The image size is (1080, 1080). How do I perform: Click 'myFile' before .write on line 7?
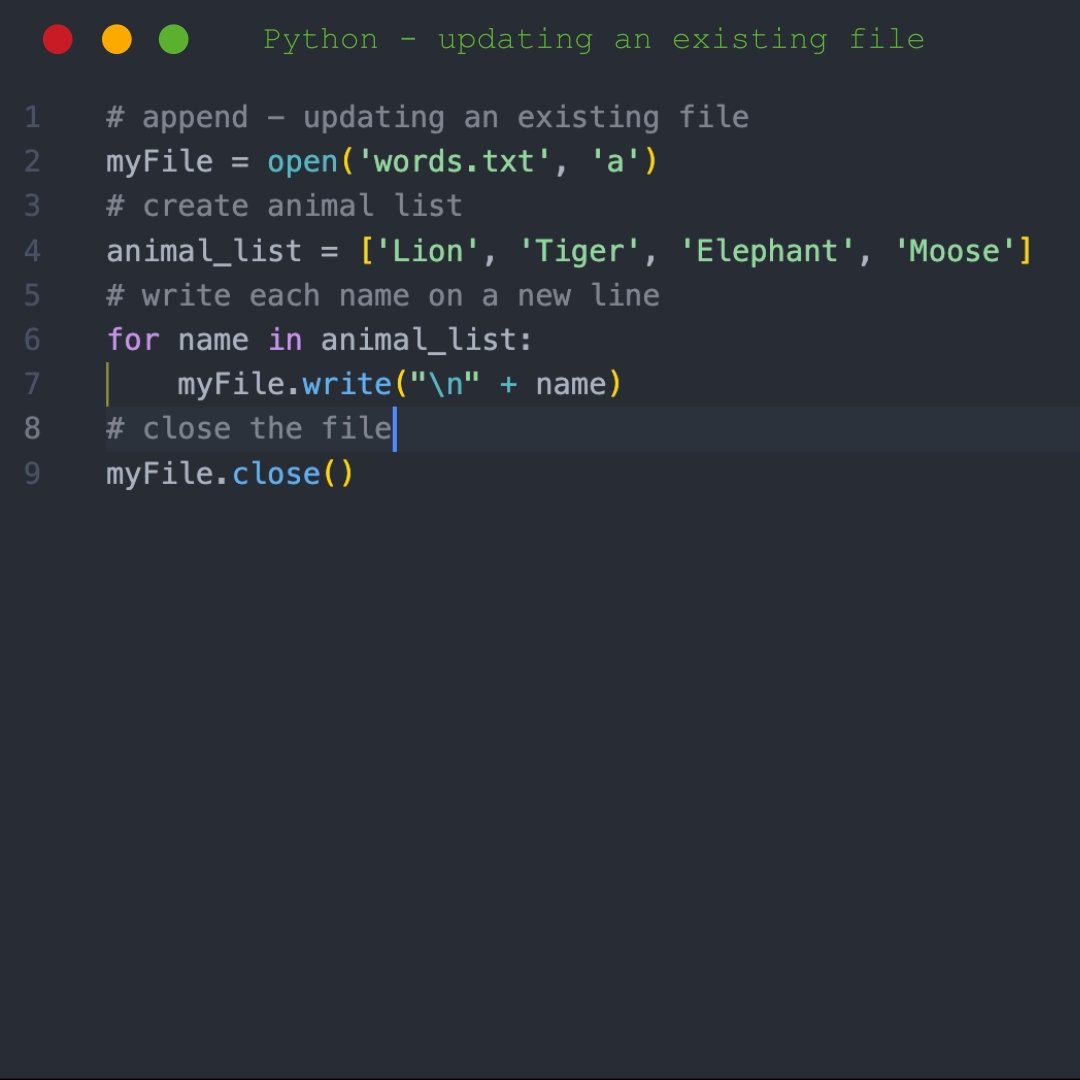pyautogui.click(x=231, y=384)
